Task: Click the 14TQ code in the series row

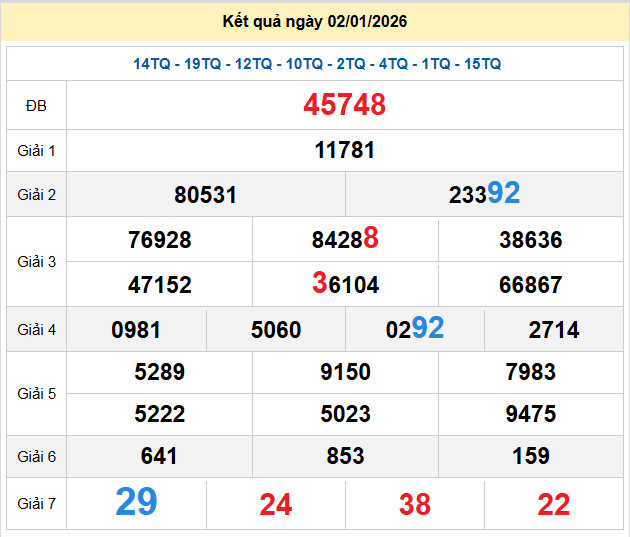Action: click(151, 64)
